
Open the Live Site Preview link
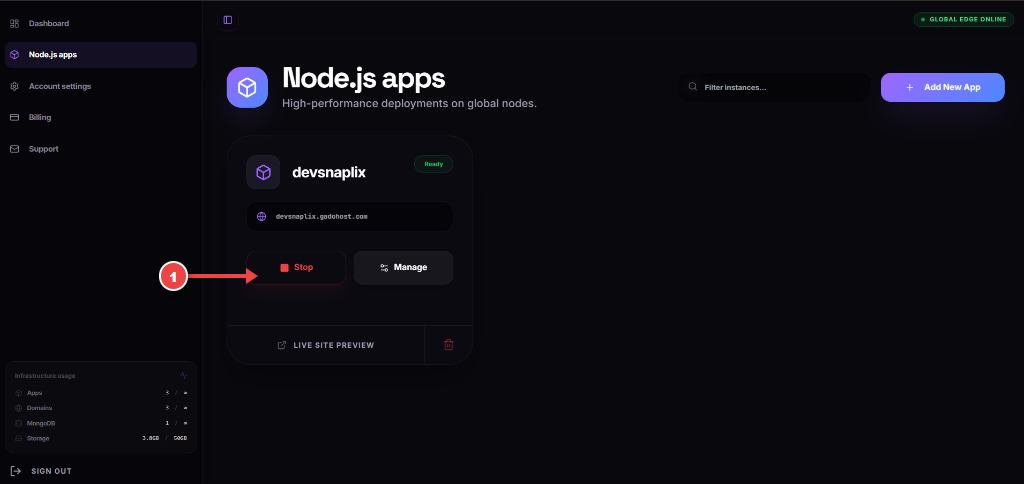point(326,345)
